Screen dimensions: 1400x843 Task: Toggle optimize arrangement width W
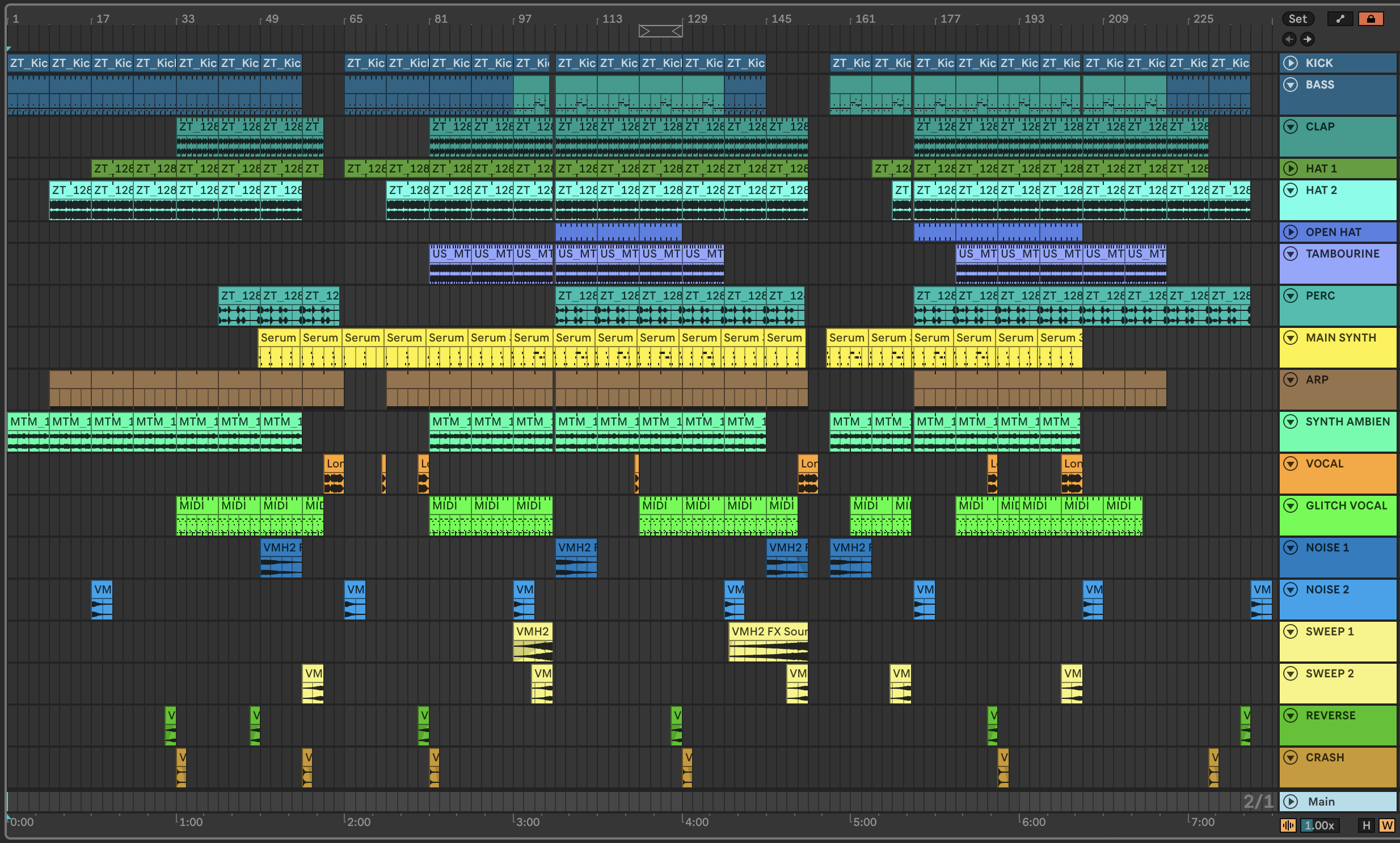tap(1386, 825)
